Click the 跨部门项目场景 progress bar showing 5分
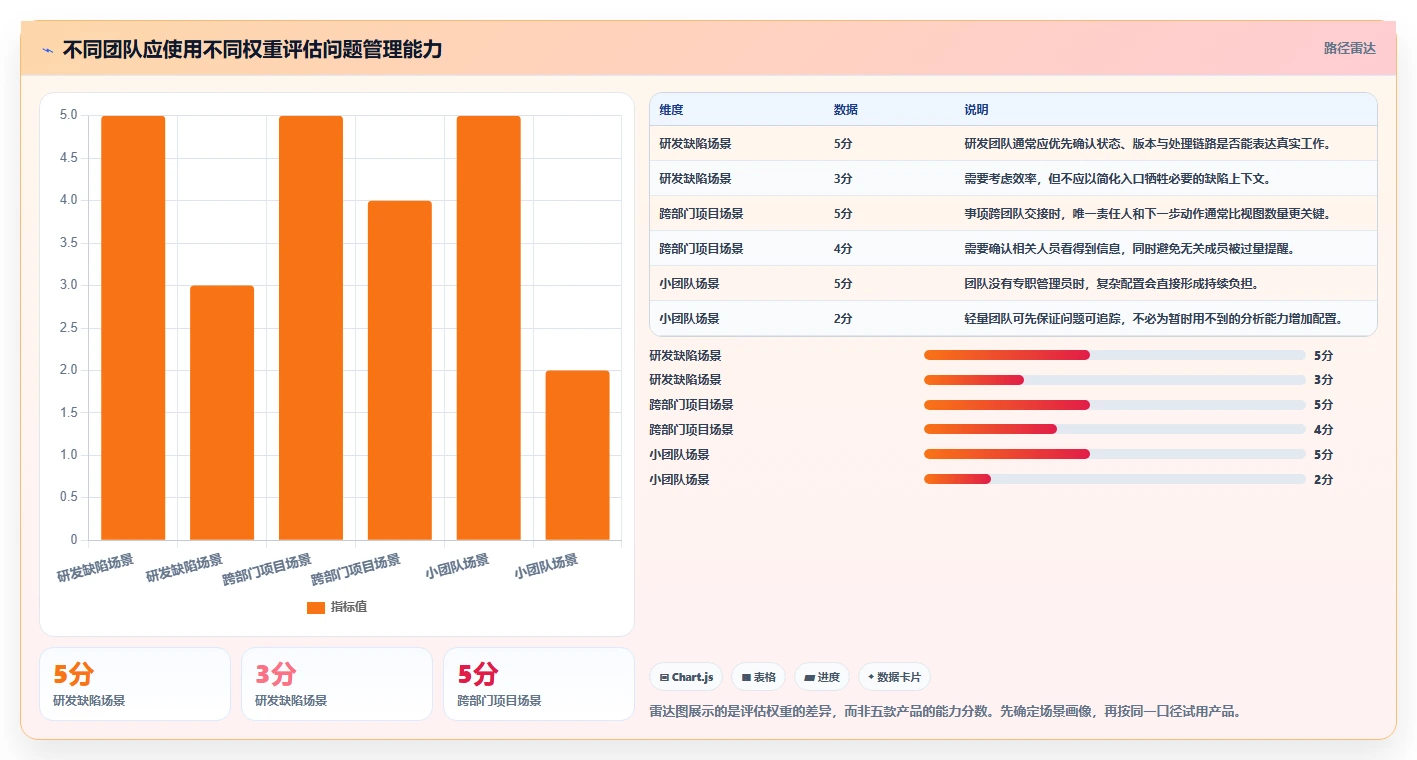This screenshot has height=760, width=1417. point(1115,405)
